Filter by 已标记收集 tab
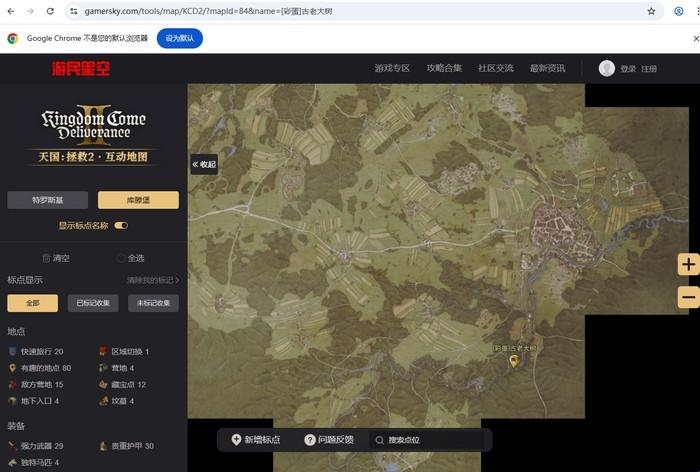700x472 pixels. (x=93, y=303)
